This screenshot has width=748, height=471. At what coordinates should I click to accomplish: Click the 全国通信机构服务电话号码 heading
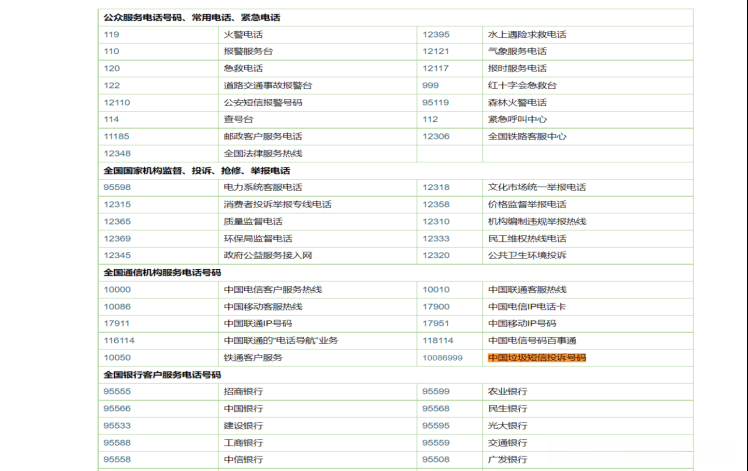[x=162, y=272]
